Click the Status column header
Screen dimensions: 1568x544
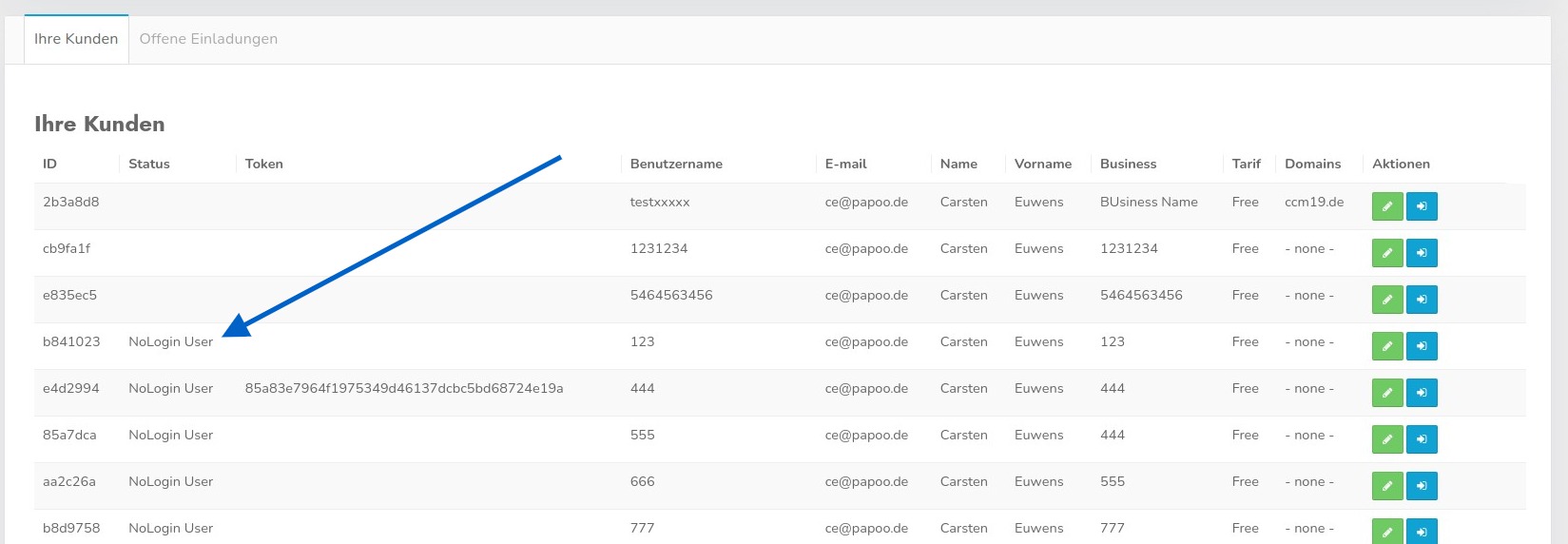(149, 164)
